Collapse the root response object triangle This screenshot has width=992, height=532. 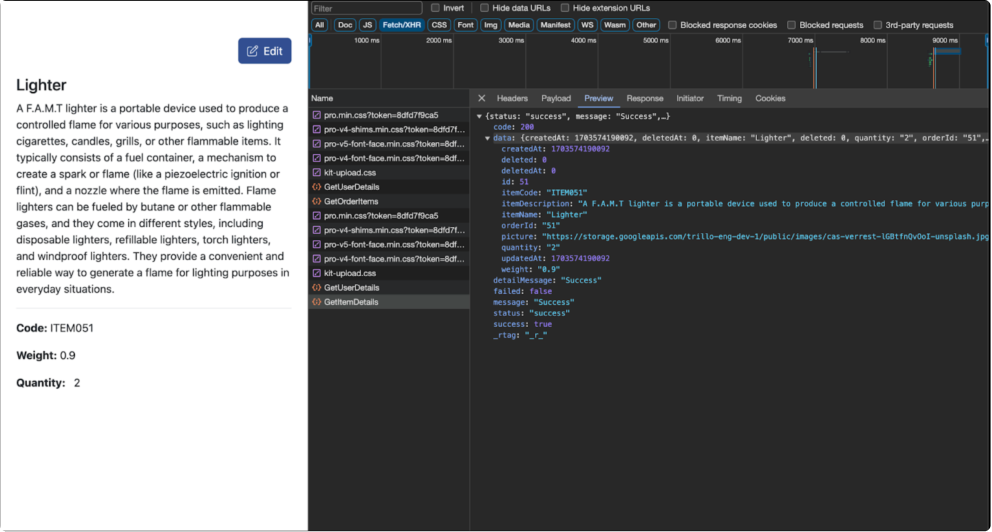coord(479,116)
